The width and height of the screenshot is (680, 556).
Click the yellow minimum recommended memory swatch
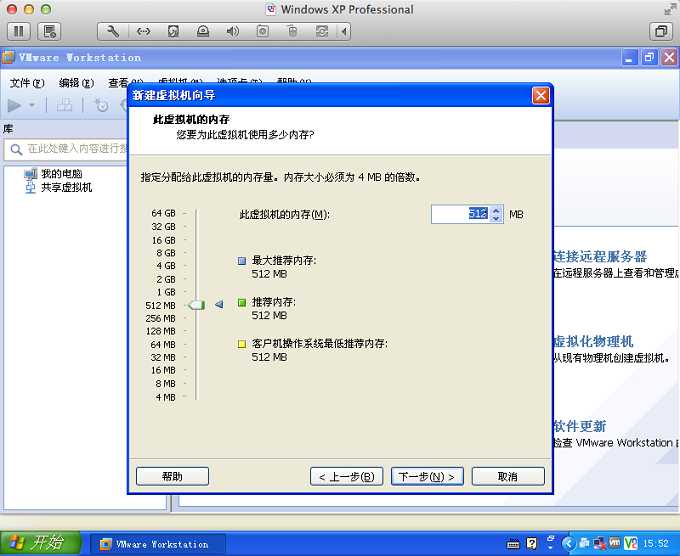(x=242, y=344)
